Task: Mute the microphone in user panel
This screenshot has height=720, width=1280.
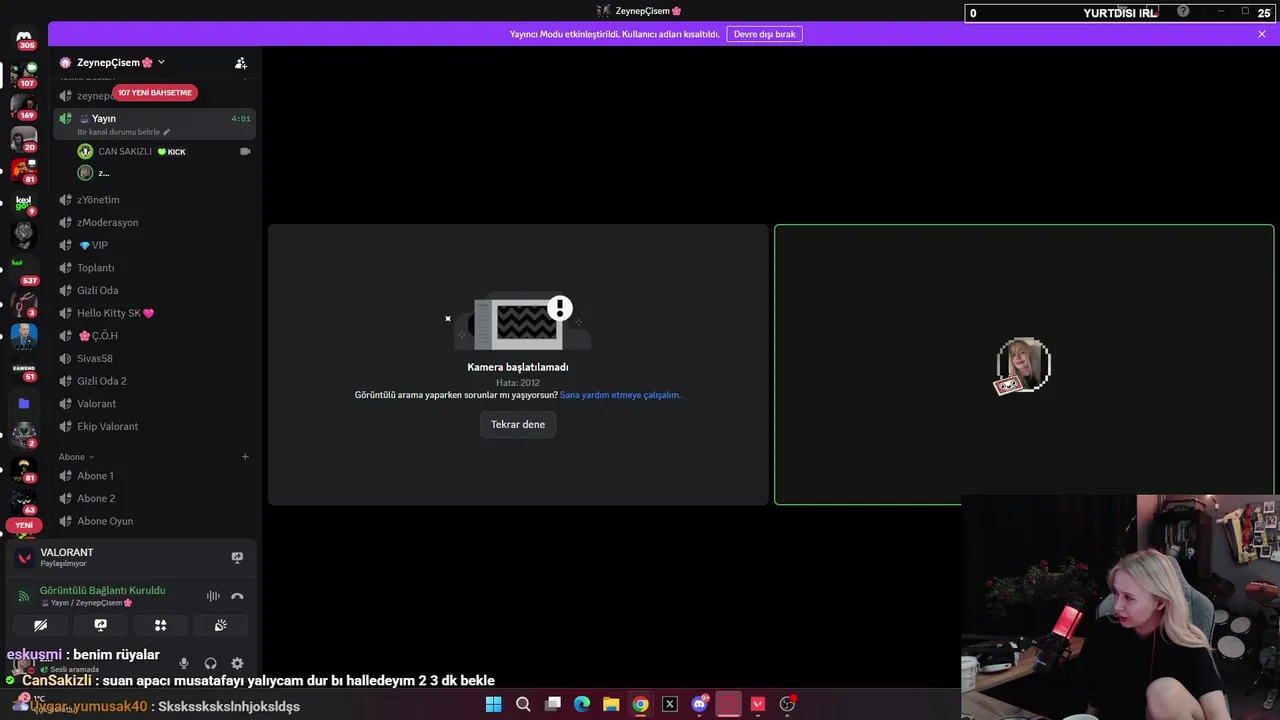Action: 184,663
